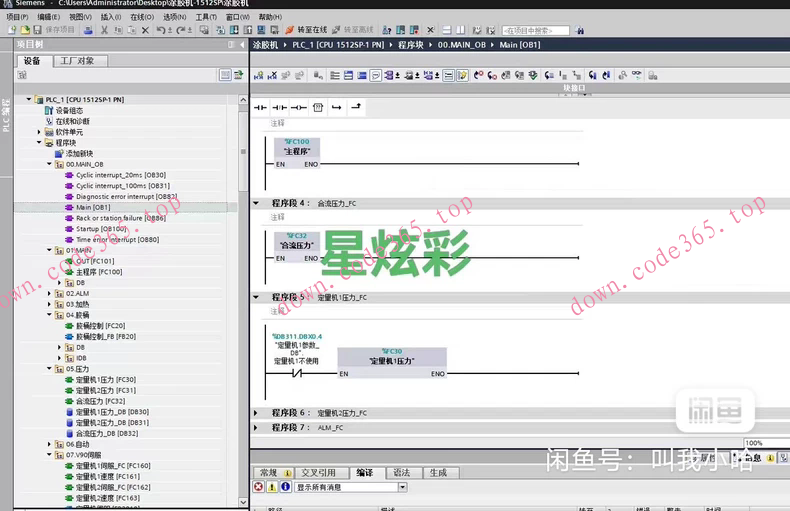Expand the 软件单元 tree node
The image size is (790, 511).
[x=39, y=132]
